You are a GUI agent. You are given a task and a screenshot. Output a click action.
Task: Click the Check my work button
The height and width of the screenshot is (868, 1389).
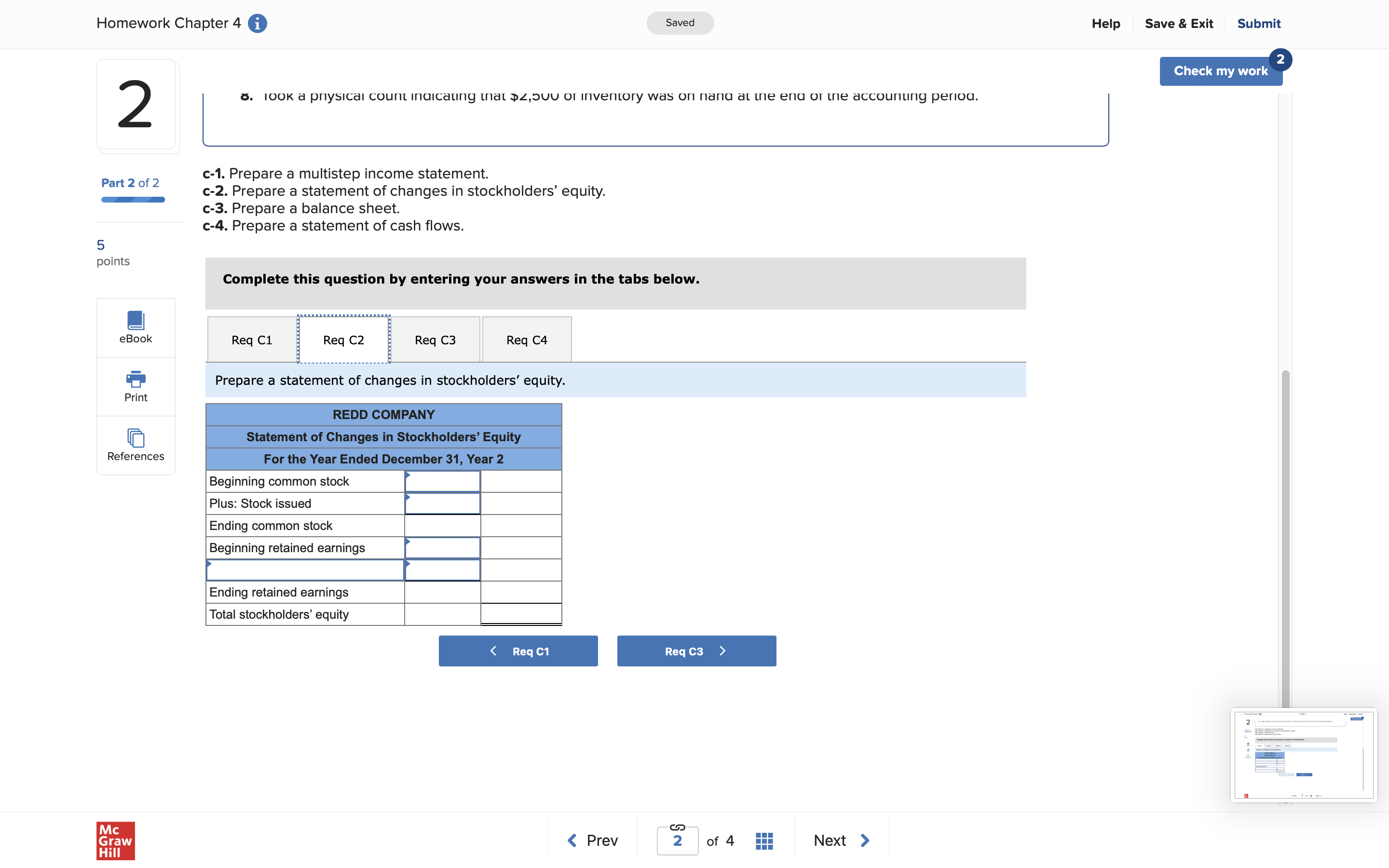tap(1220, 71)
